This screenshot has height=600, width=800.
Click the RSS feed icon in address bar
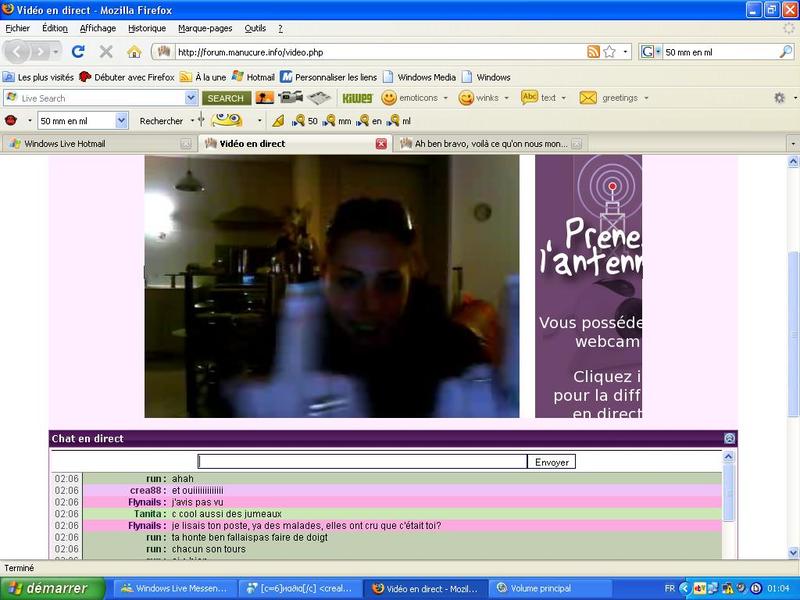(594, 52)
